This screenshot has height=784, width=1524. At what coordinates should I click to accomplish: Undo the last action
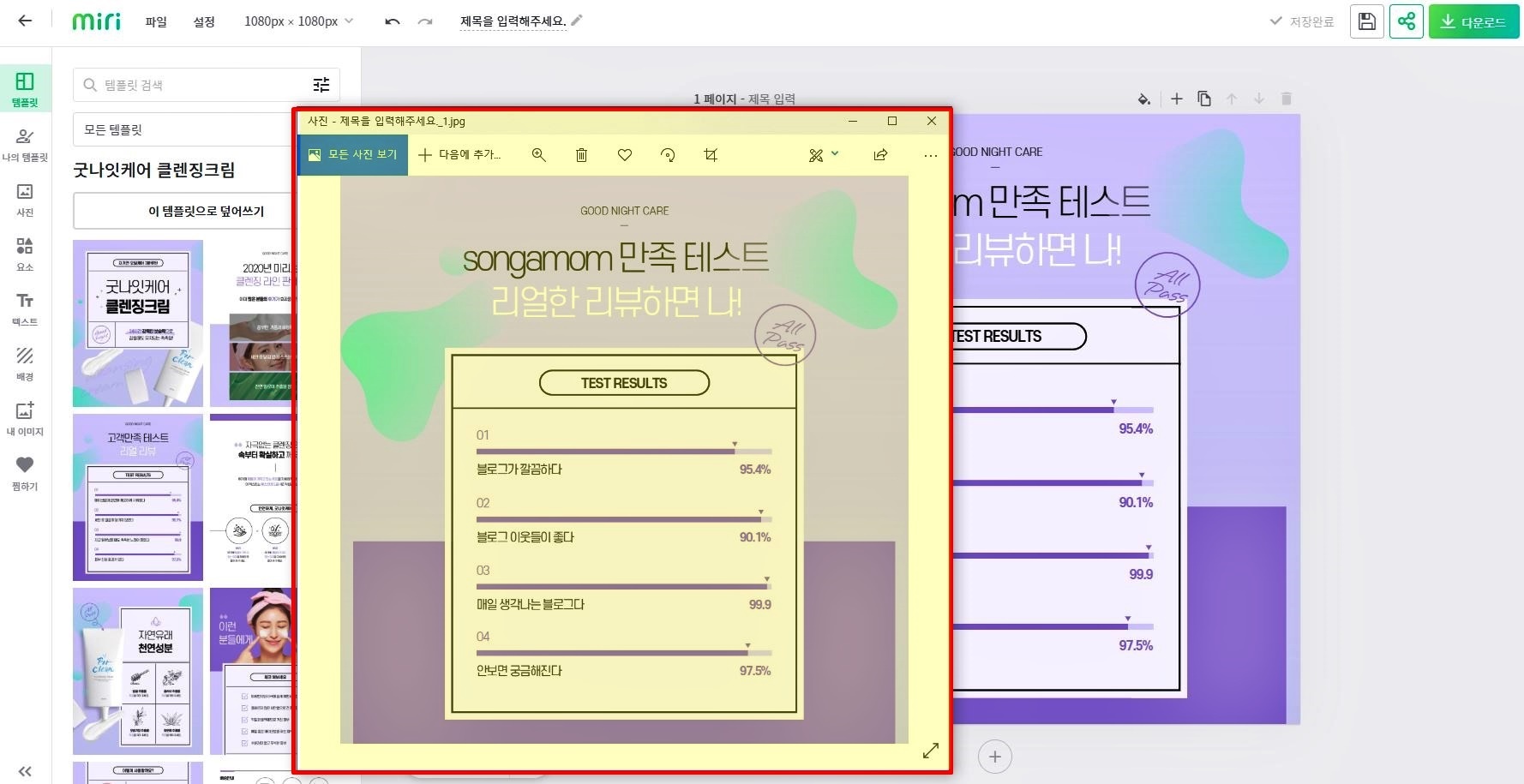[x=393, y=21]
